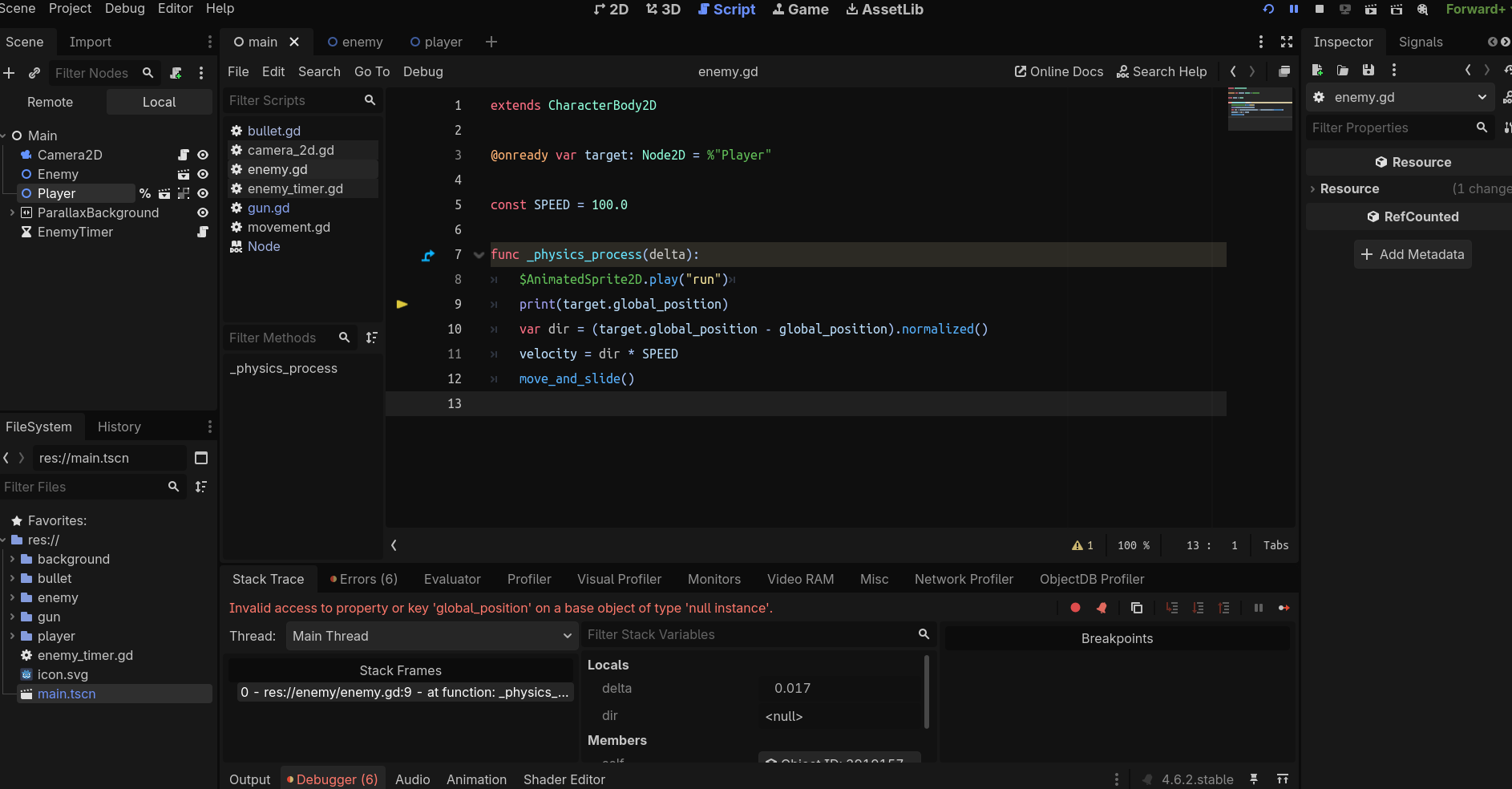Open the Debug menu in the top bar
Screen dimensions: 1512x789
pyautogui.click(x=125, y=8)
